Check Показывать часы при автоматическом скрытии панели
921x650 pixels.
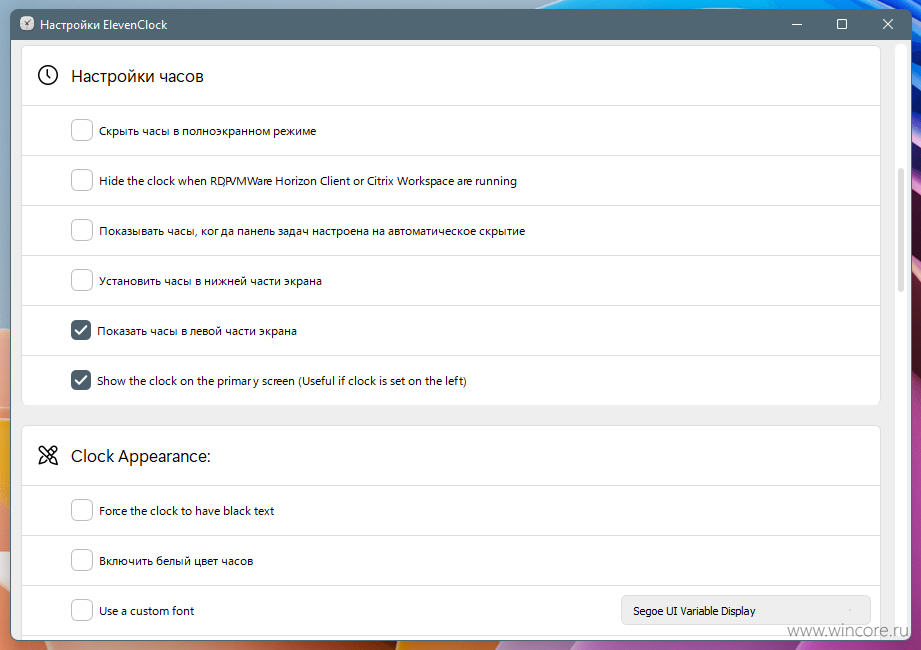click(82, 230)
